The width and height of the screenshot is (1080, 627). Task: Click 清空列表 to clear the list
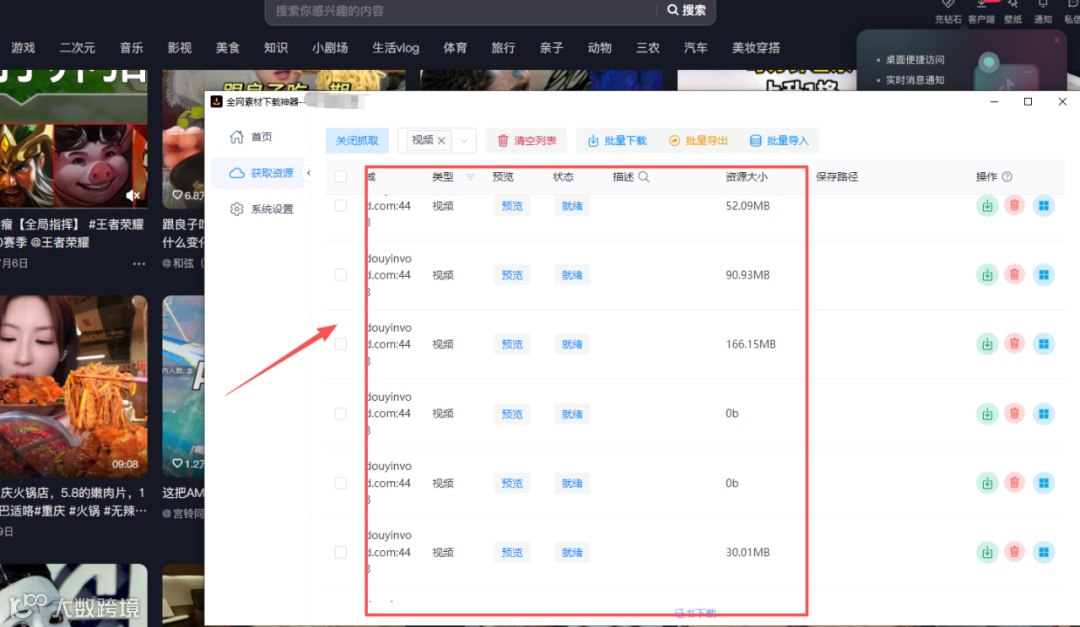pyautogui.click(x=527, y=141)
